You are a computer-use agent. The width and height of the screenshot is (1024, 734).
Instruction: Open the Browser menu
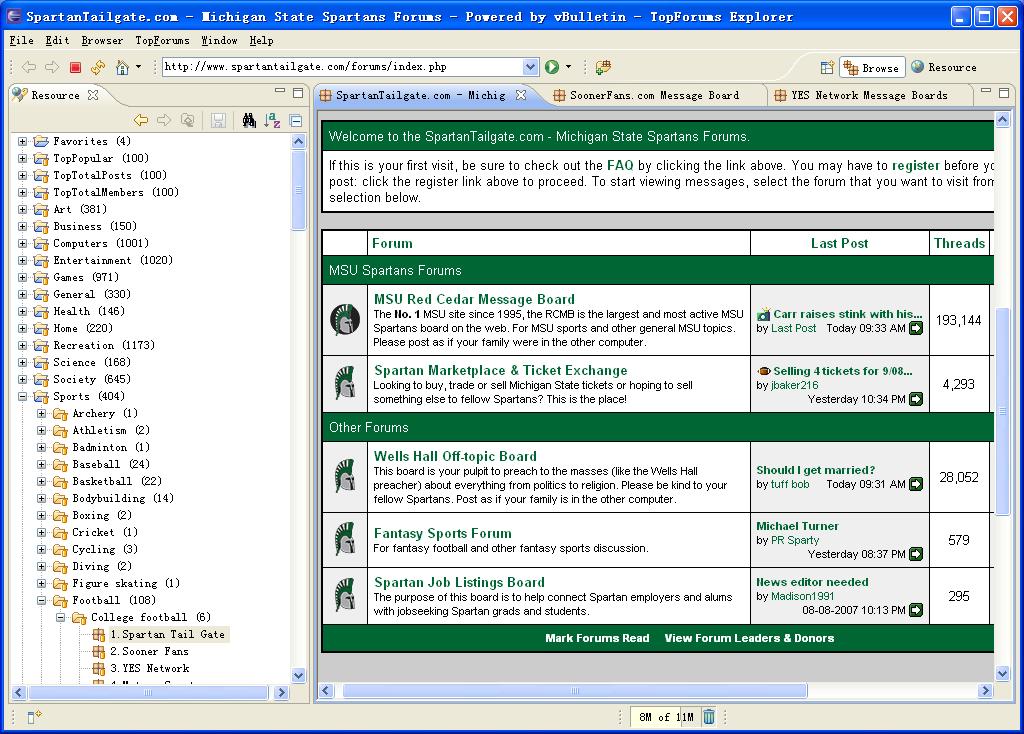click(102, 40)
